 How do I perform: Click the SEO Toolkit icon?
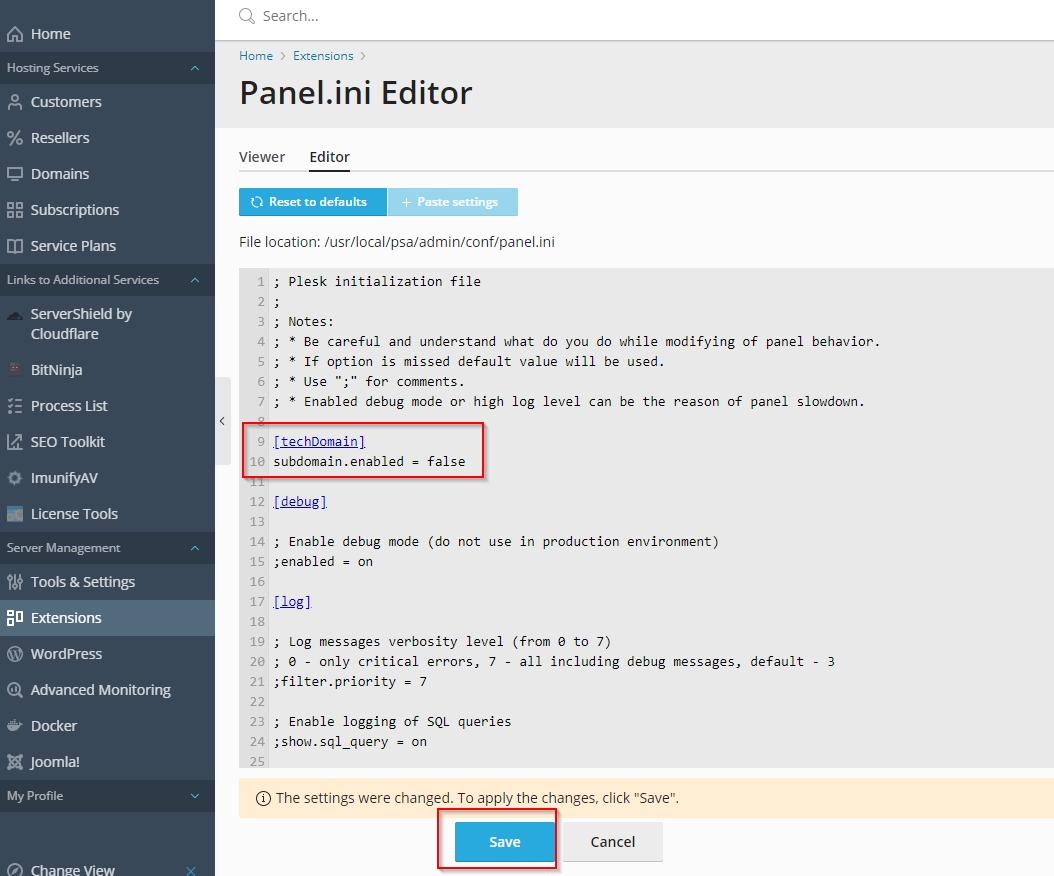[x=14, y=442]
